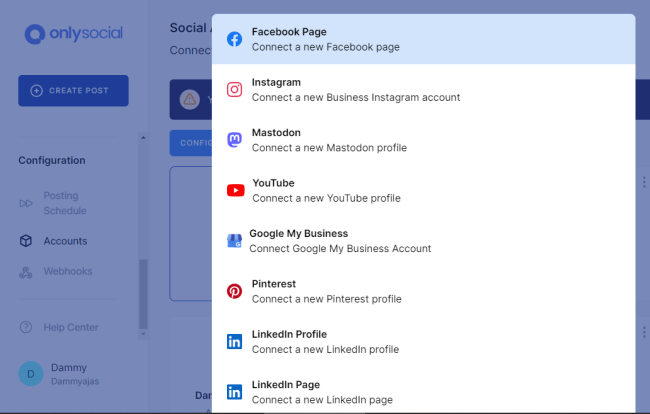This screenshot has height=414, width=650.
Task: Click the sidebar scrollbar thumb
Action: (x=143, y=294)
